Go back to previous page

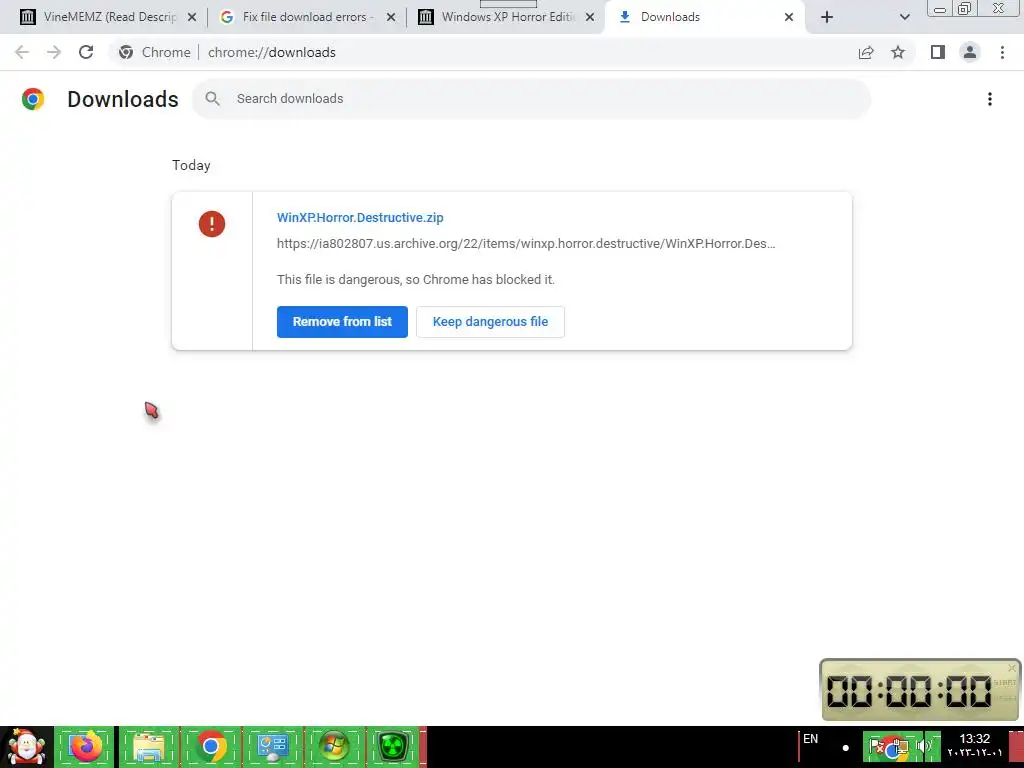click(x=22, y=52)
